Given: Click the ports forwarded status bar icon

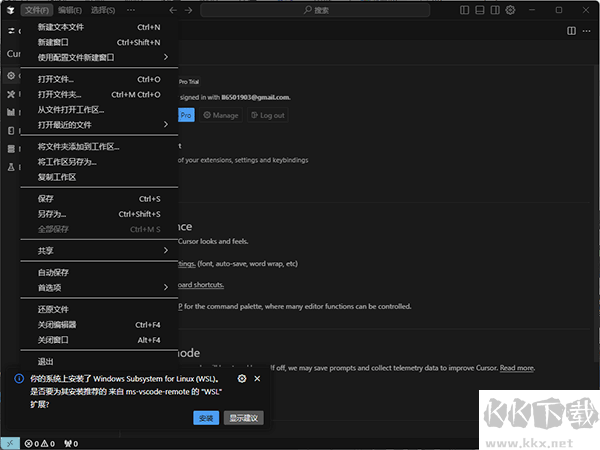Looking at the screenshot, I should point(71,443).
